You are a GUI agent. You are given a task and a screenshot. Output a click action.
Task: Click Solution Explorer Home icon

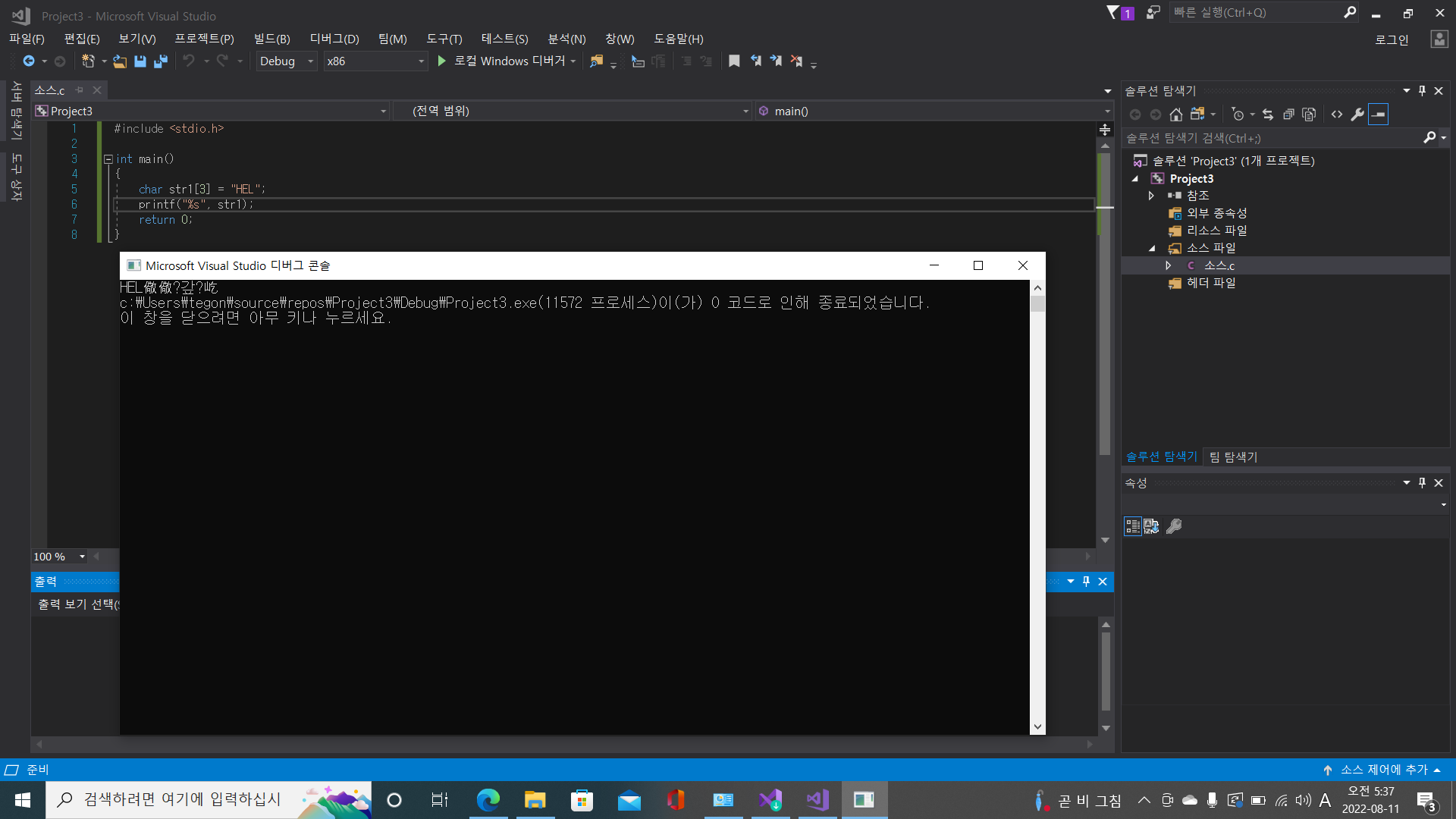tap(1175, 115)
